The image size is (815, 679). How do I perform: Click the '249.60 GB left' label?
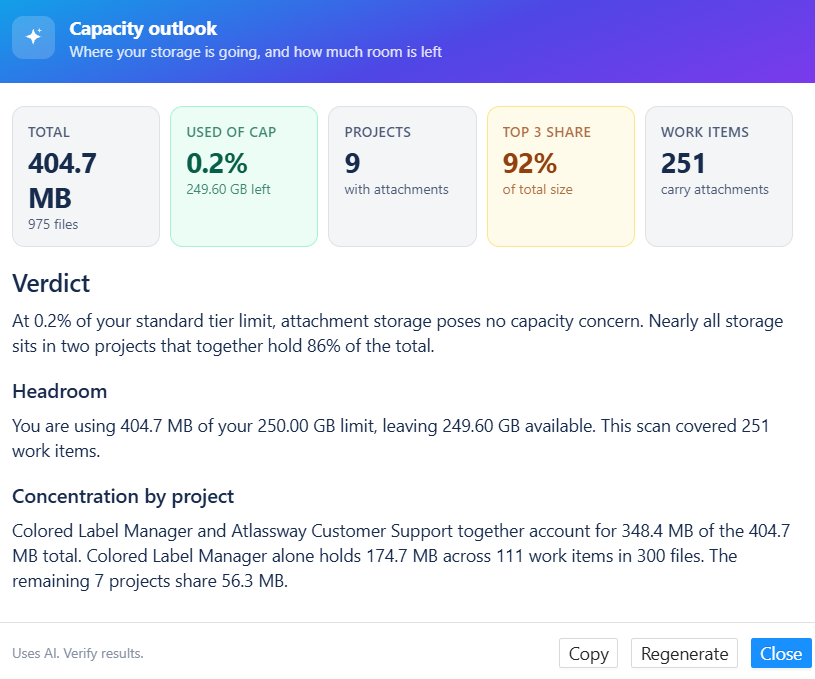[x=228, y=189]
